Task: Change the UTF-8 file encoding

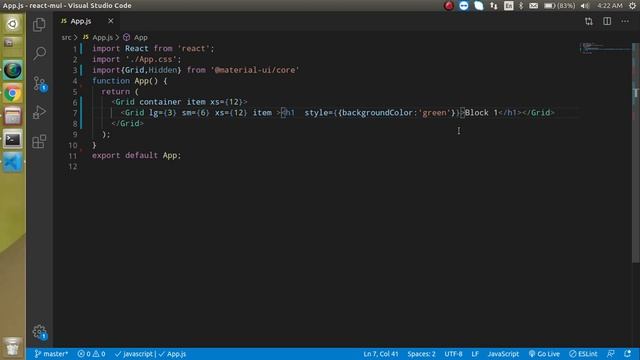Action: click(453, 354)
